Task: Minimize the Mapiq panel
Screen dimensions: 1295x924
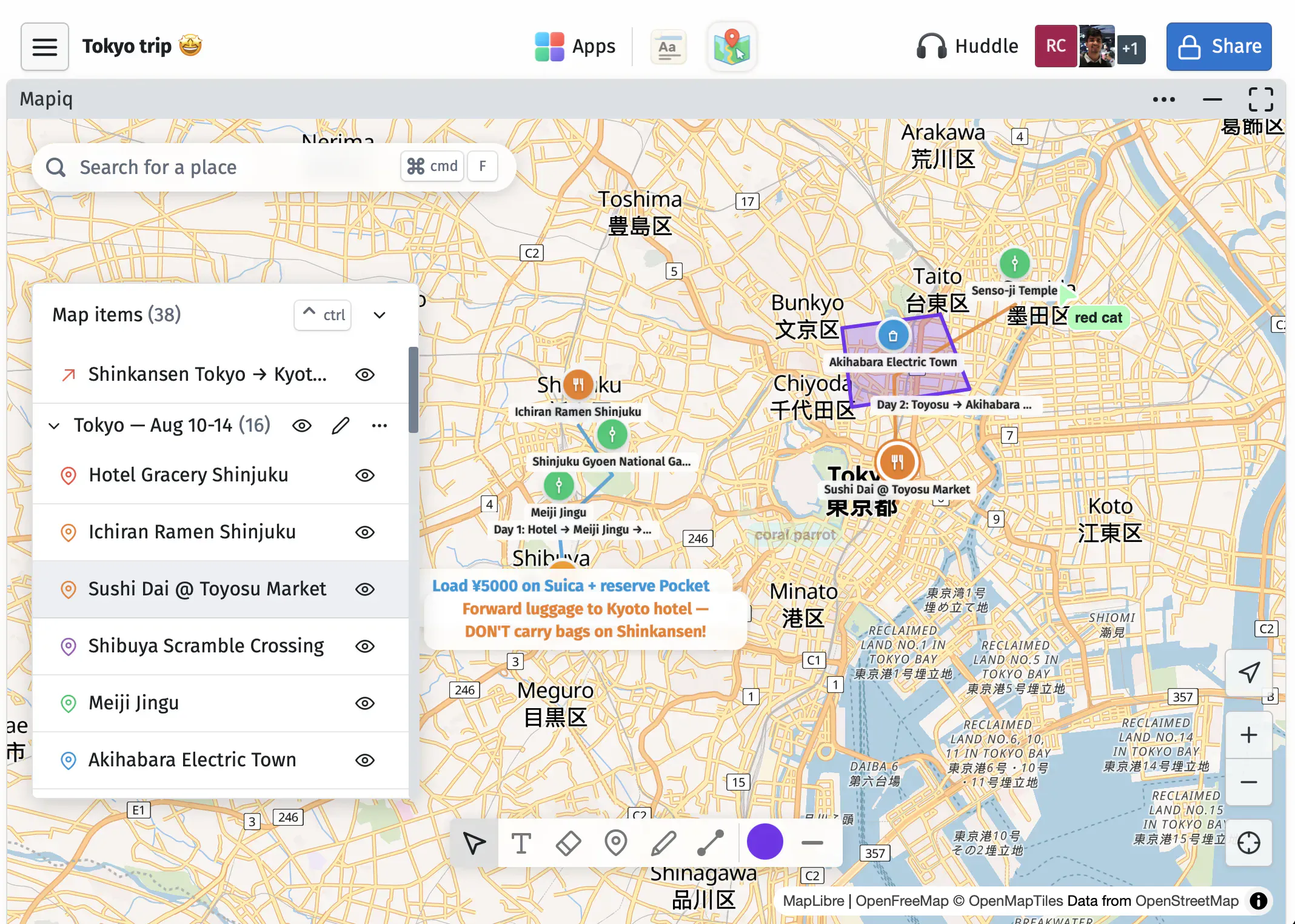Action: click(1213, 99)
